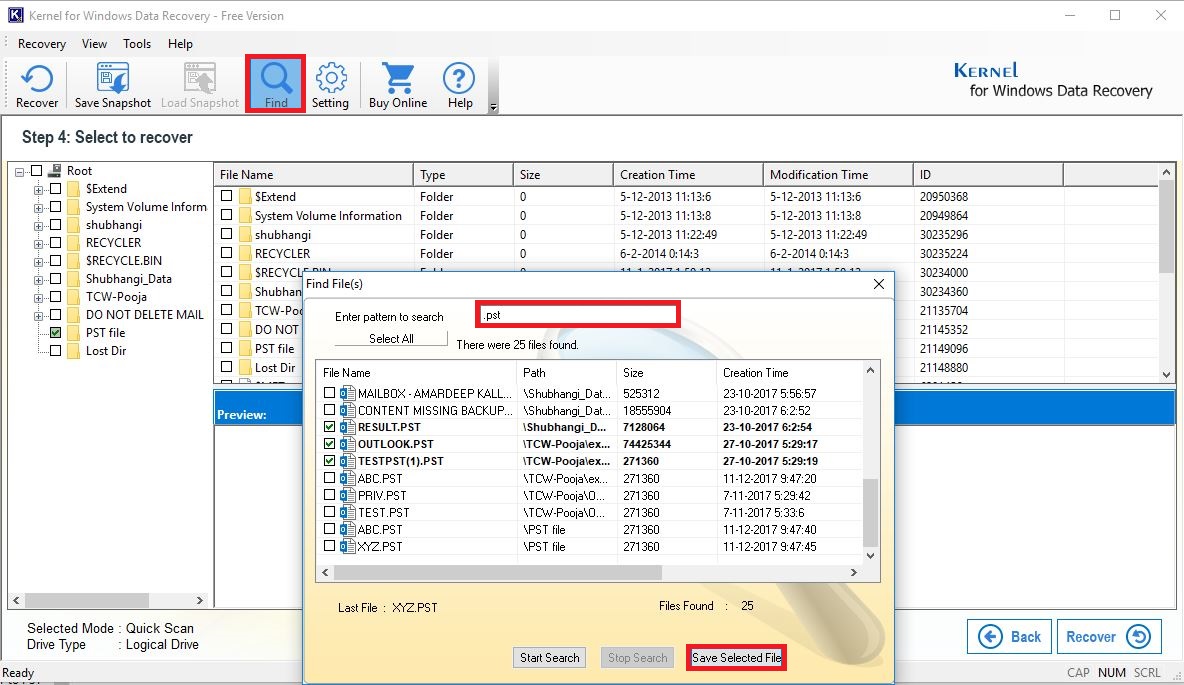Check the MAILBOX - AMARDEEP KALL file checkbox
Viewport: 1184px width, 685px height.
coord(329,393)
